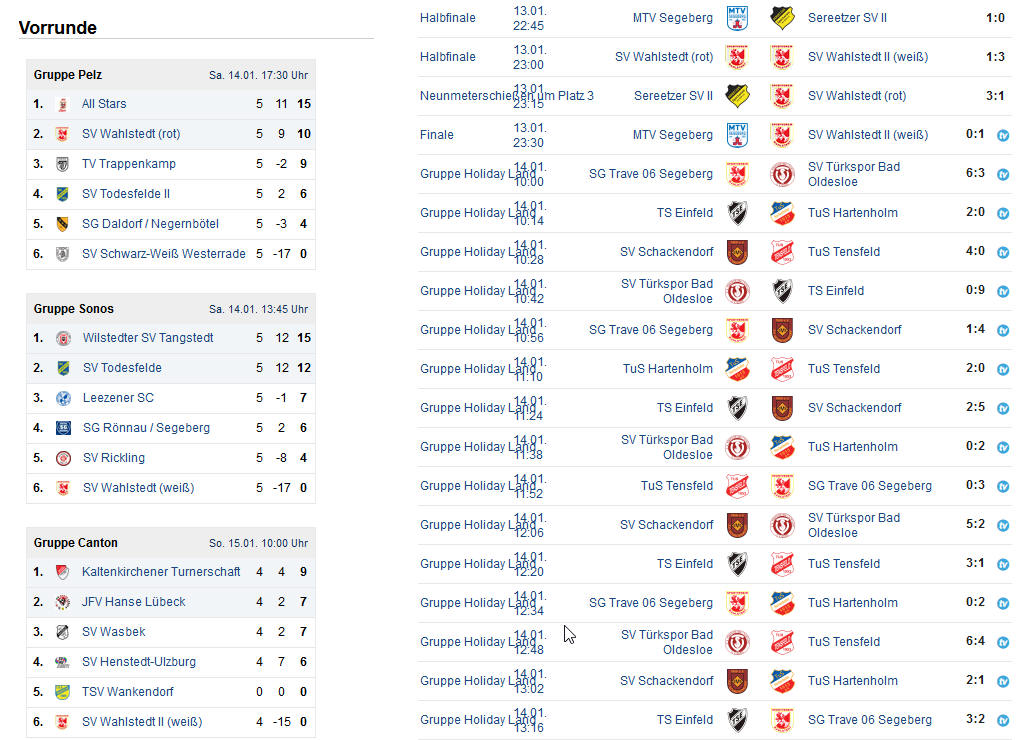Click SV Schackendorf crest in 4:0 match

pos(737,253)
